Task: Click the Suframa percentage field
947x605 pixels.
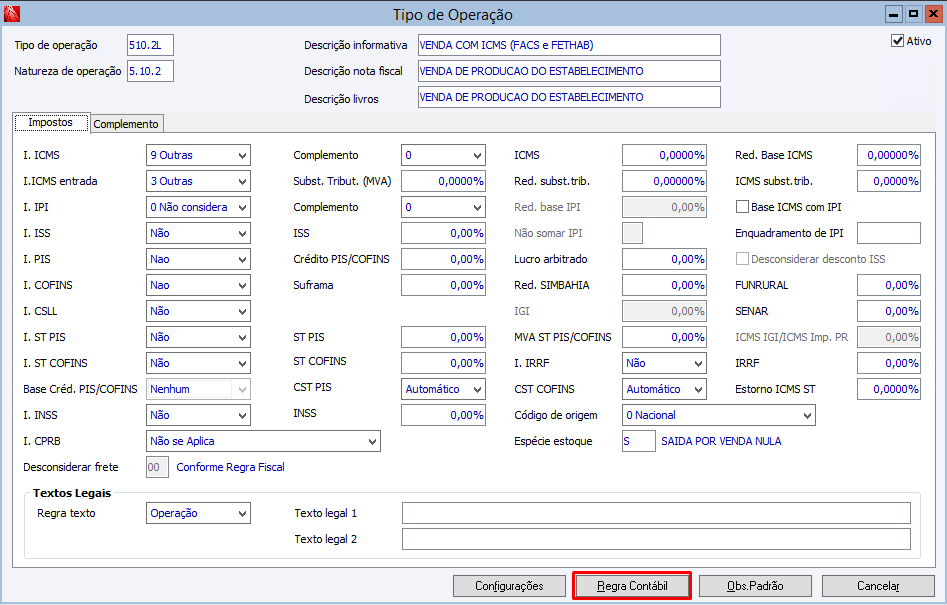Action: coord(443,285)
